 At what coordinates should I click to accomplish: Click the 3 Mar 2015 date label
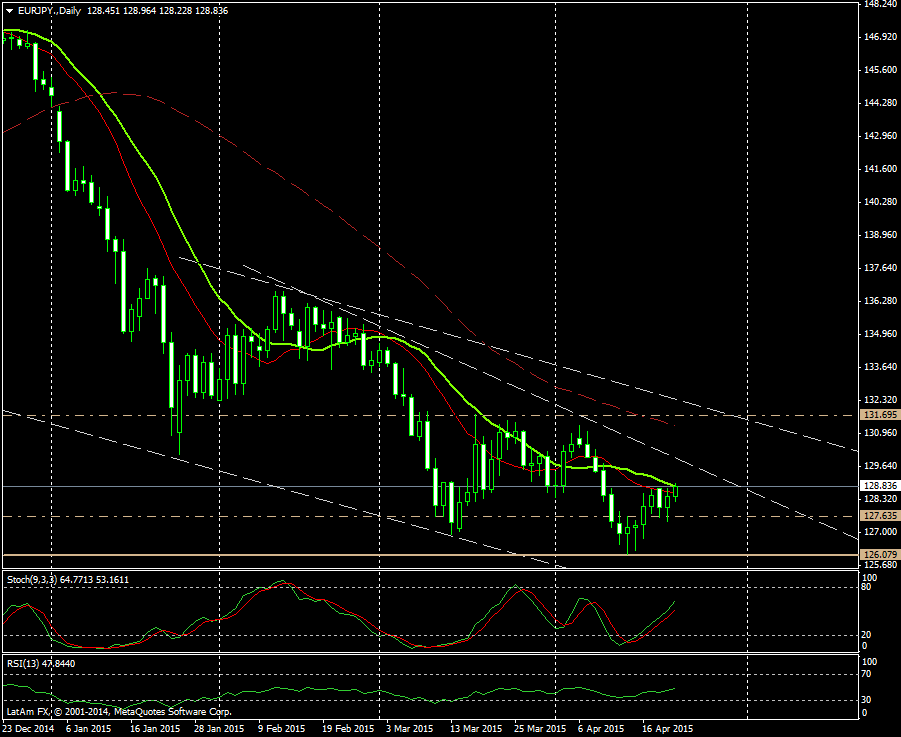coord(409,729)
